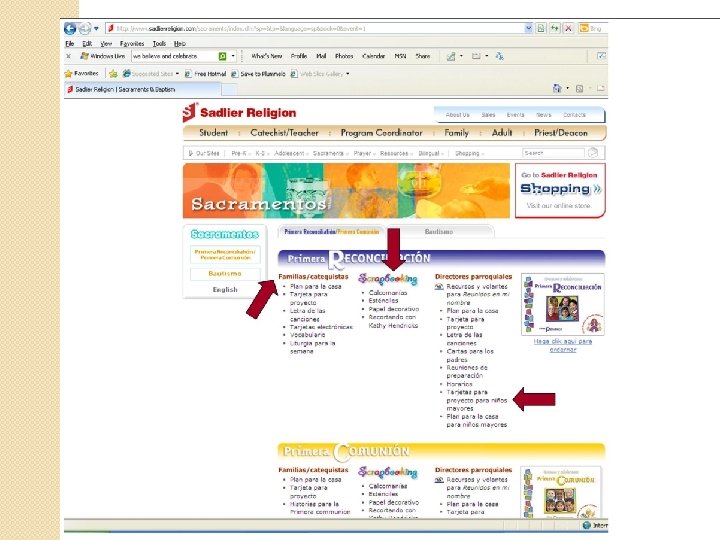Click the Catechist/Teacher audience link
The height and width of the screenshot is (540, 720).
[x=285, y=133]
